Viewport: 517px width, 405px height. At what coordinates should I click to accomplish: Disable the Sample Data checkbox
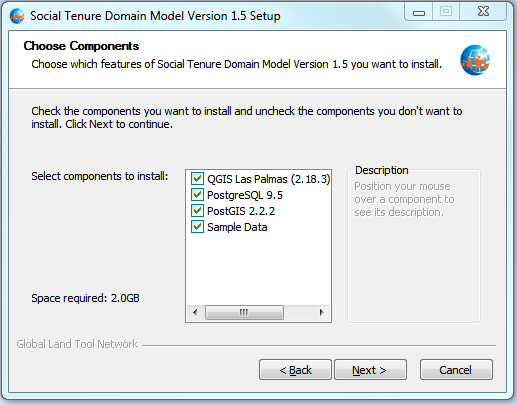[197, 227]
